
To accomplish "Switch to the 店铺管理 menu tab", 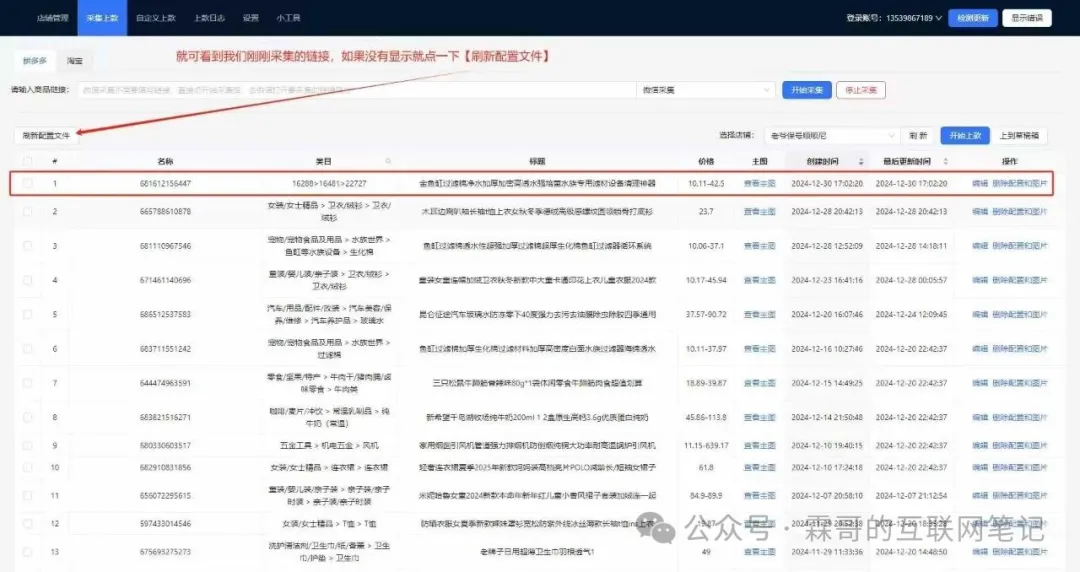I will 53,18.
